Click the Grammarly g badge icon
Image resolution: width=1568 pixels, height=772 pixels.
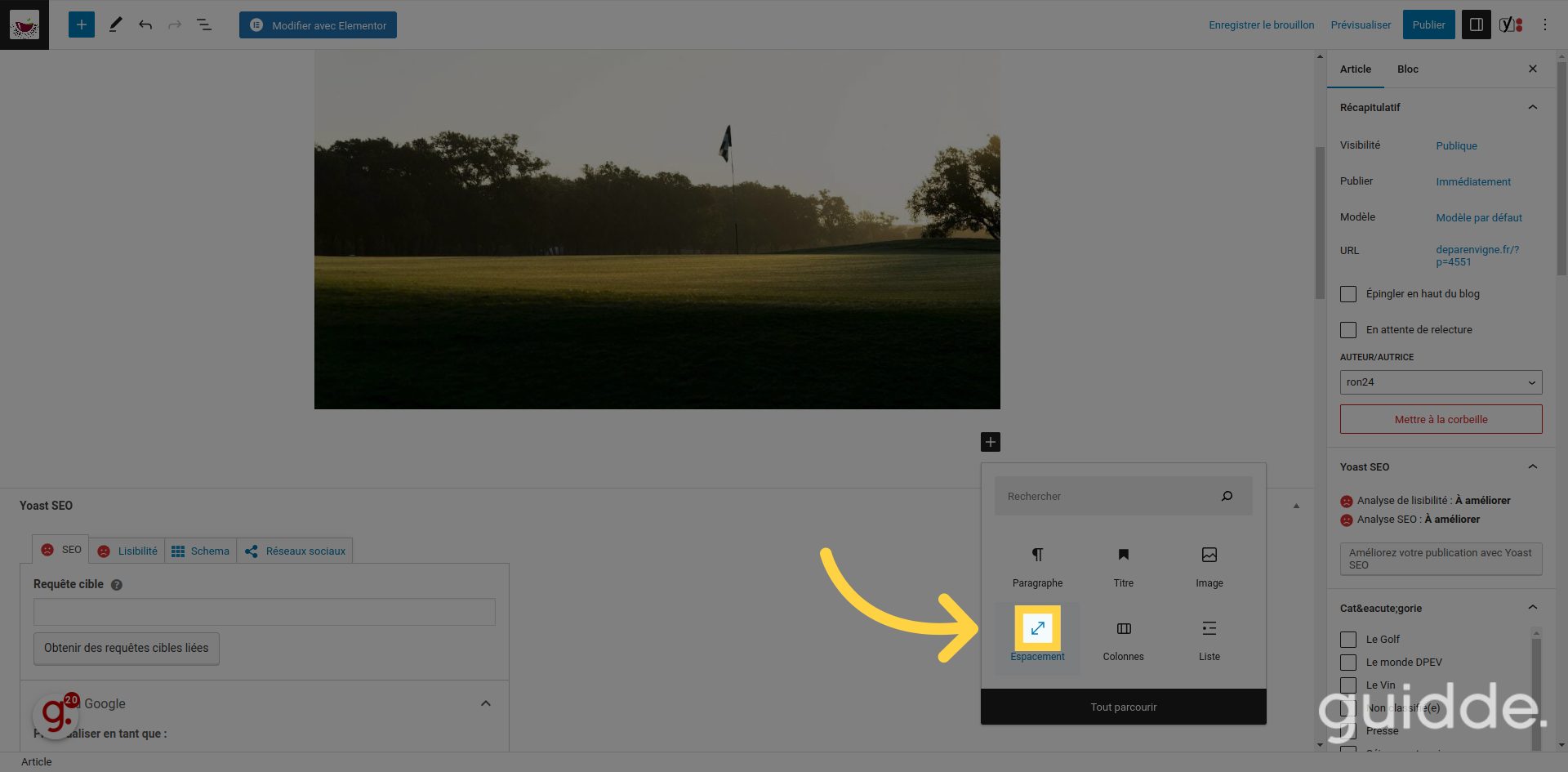tap(56, 716)
